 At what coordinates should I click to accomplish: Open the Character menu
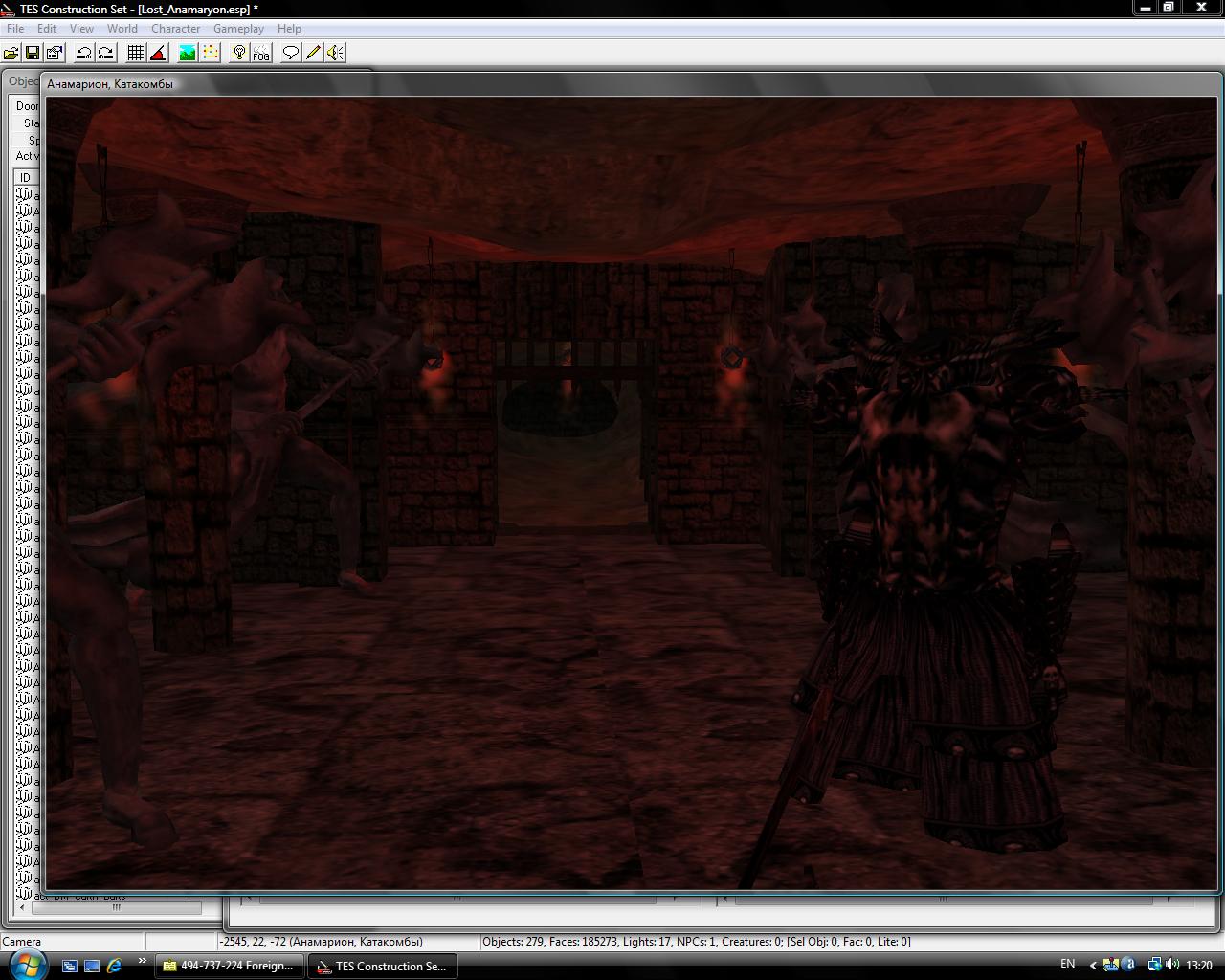tap(175, 29)
